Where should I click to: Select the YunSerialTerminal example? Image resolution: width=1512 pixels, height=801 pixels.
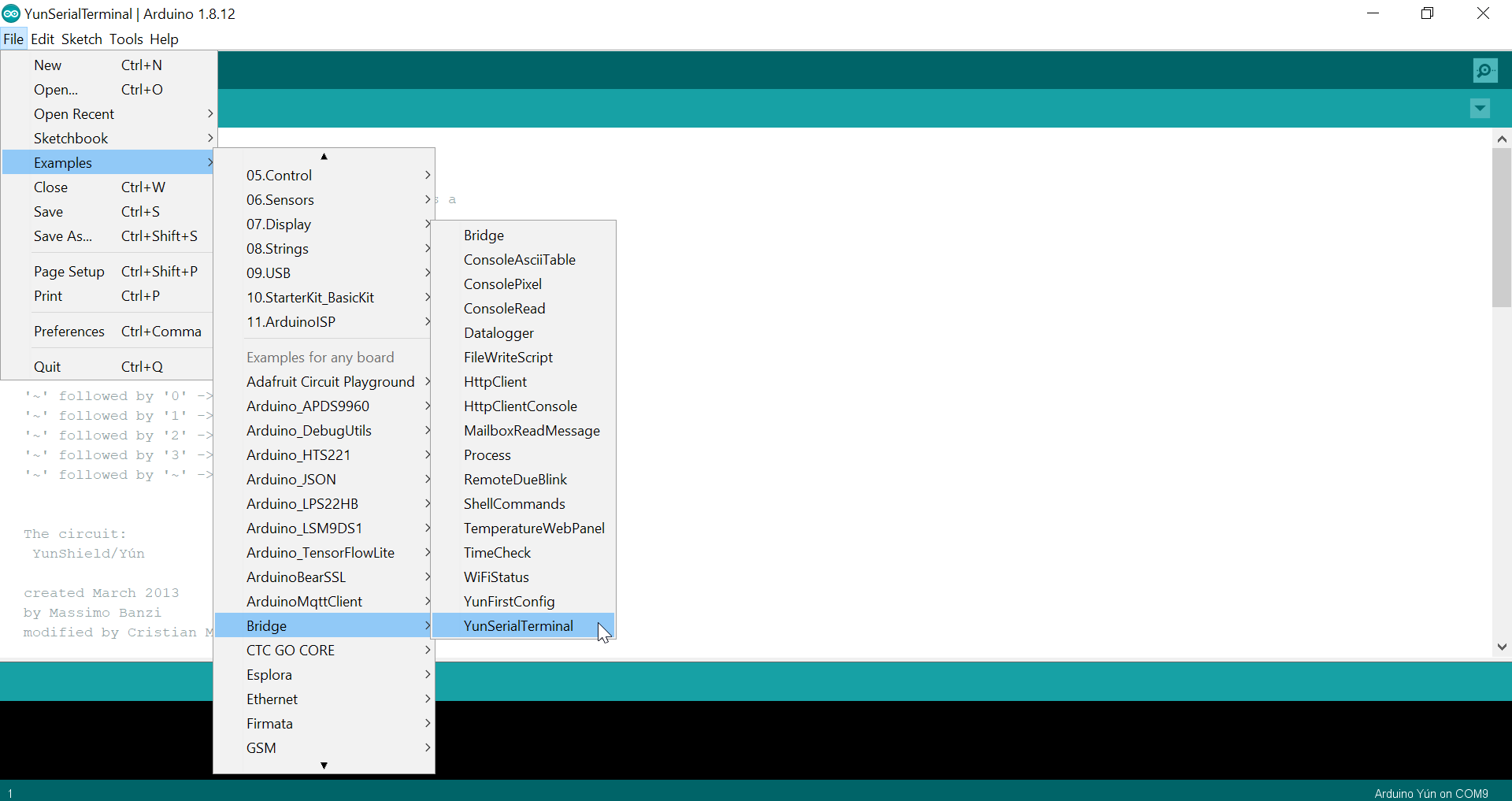[x=518, y=626]
